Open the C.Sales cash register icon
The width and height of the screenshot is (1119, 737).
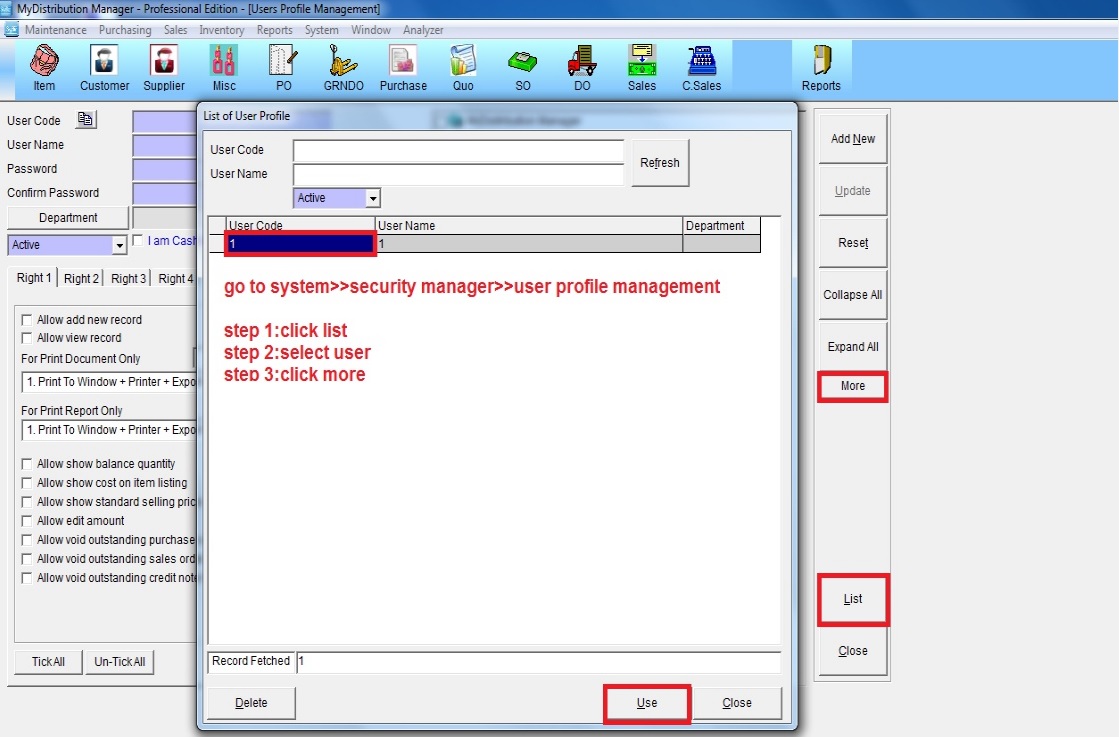(x=701, y=66)
